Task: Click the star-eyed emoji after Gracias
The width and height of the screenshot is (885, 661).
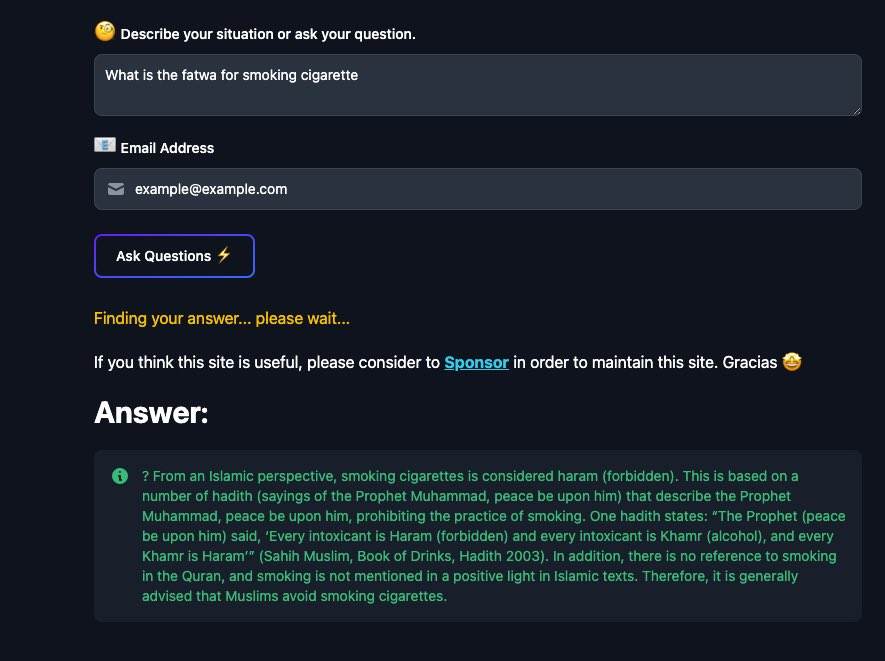Action: [792, 362]
